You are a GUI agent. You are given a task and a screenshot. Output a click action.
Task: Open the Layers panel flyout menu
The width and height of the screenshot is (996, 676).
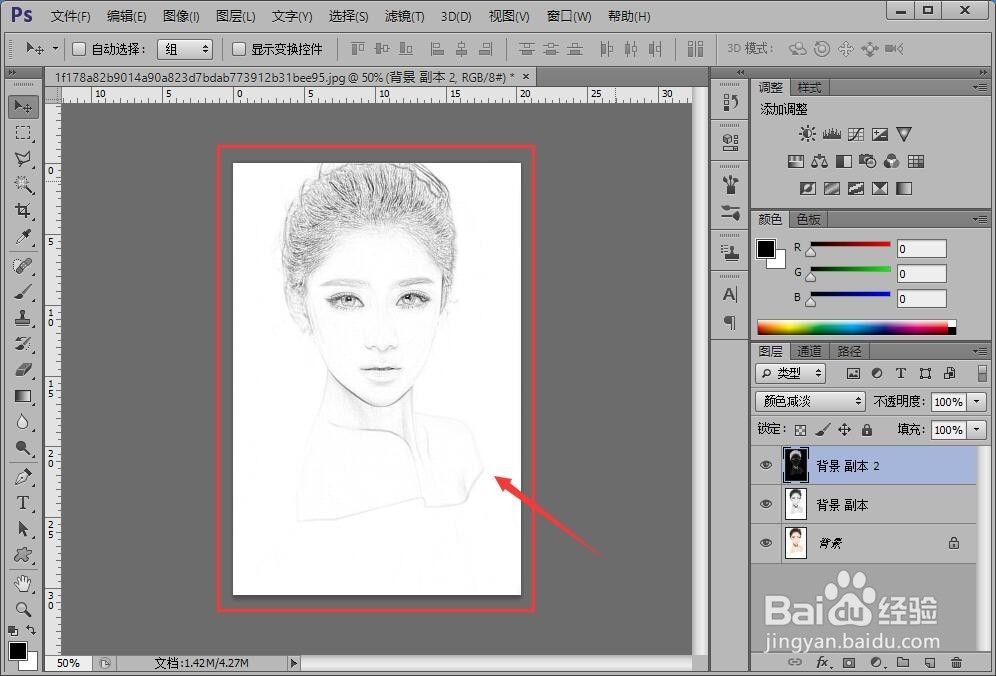click(x=980, y=351)
